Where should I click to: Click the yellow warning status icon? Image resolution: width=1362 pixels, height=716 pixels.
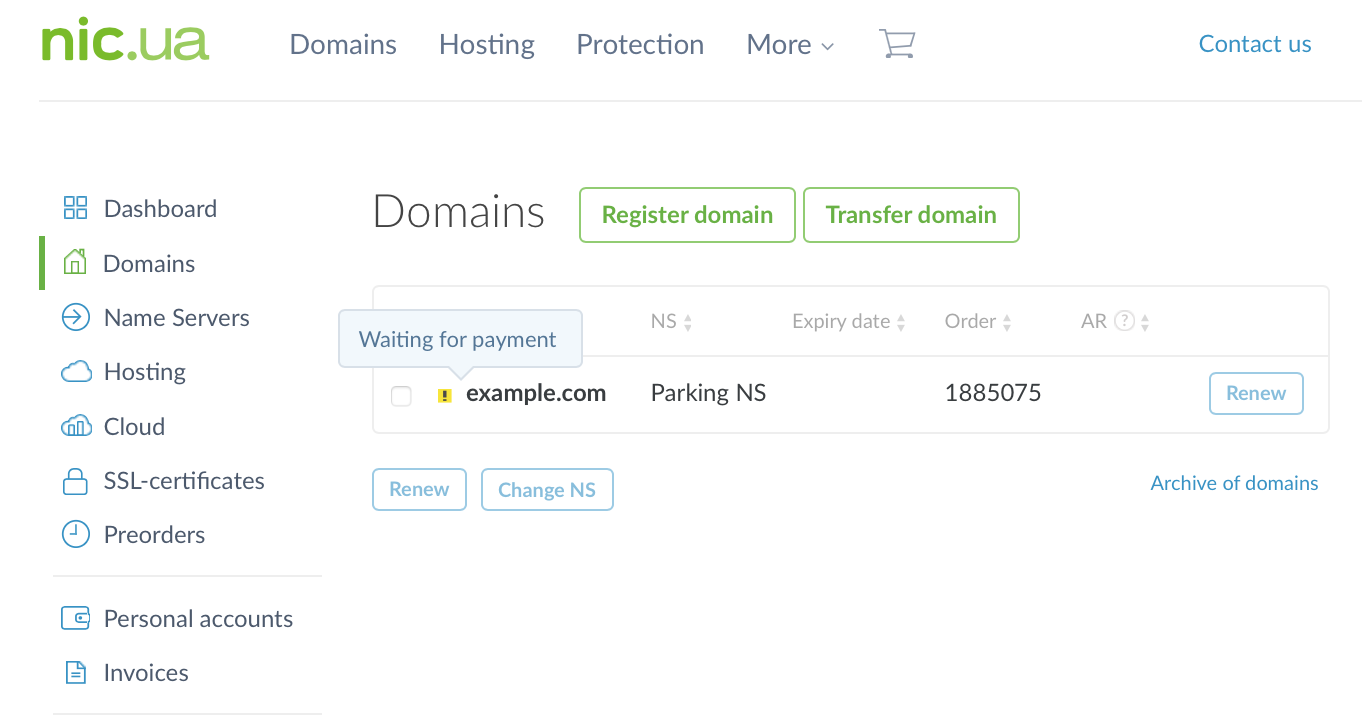click(x=445, y=395)
